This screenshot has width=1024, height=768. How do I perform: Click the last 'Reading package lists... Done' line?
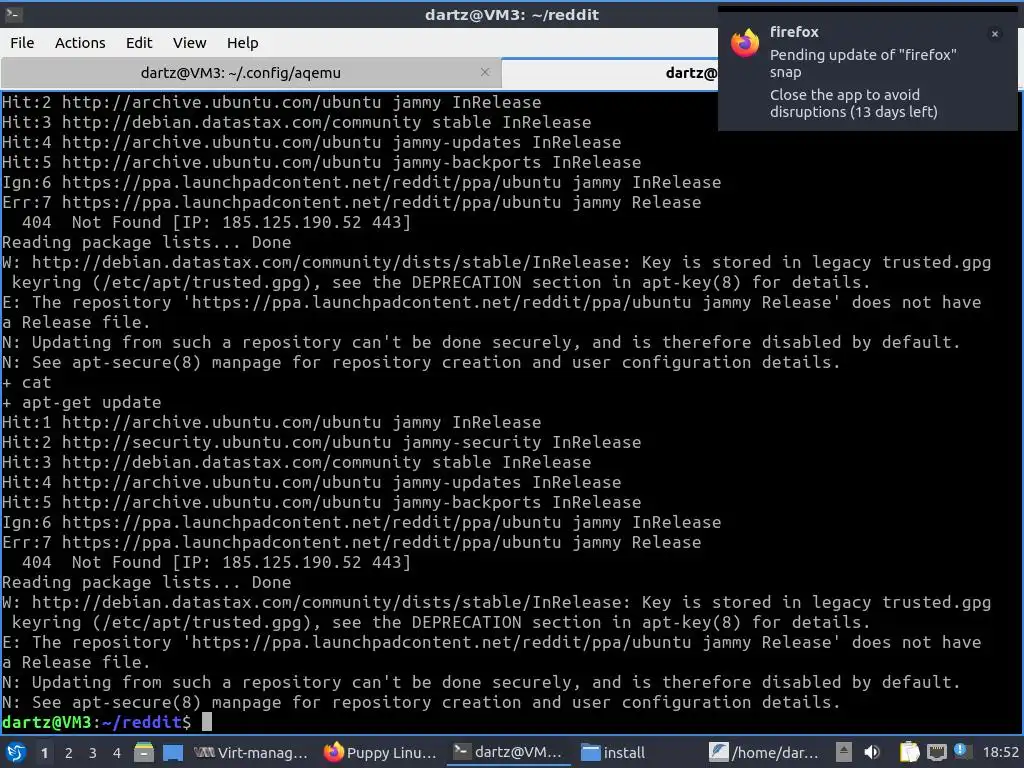[147, 582]
